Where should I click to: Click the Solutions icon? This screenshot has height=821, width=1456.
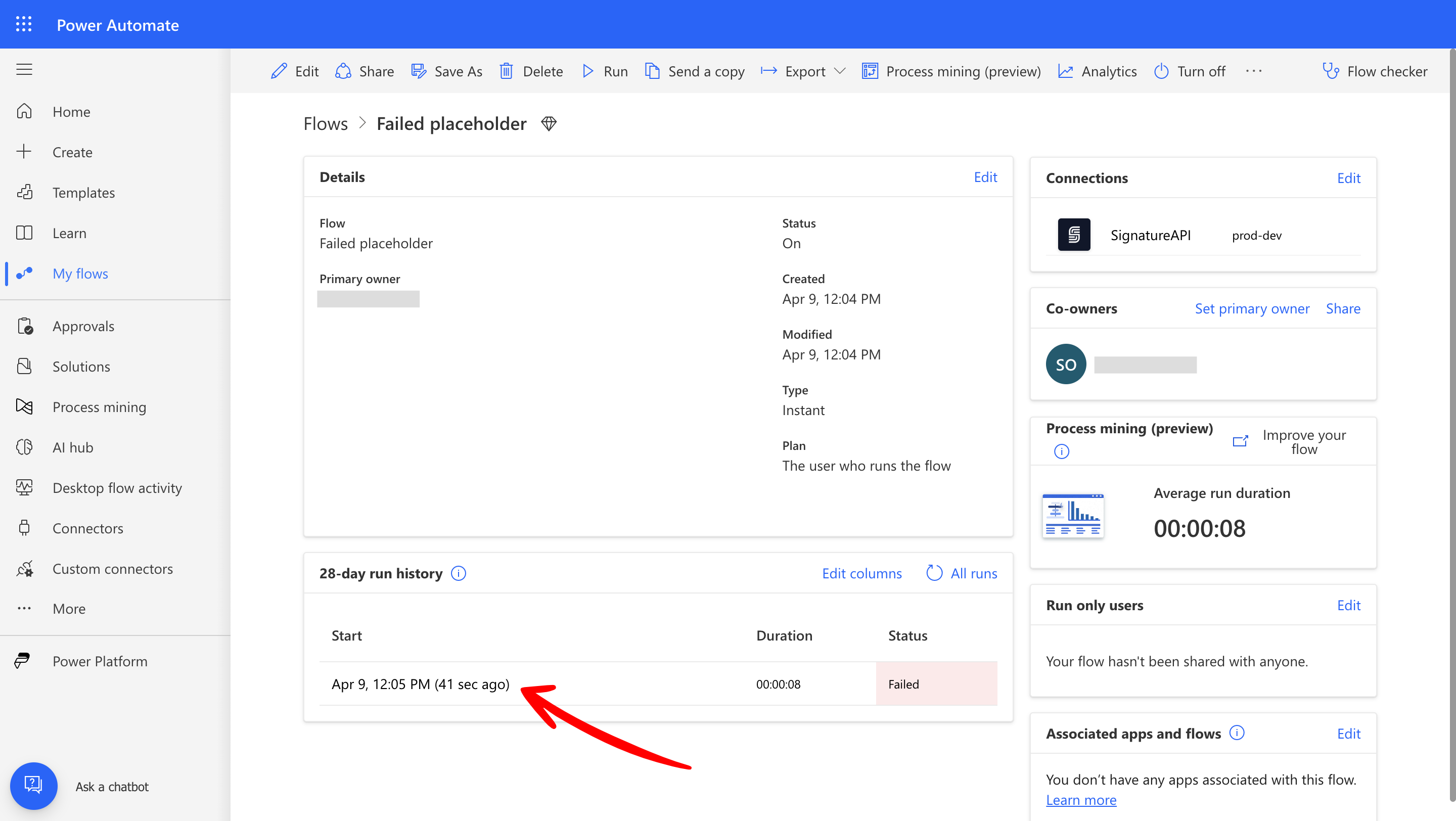pyautogui.click(x=24, y=366)
